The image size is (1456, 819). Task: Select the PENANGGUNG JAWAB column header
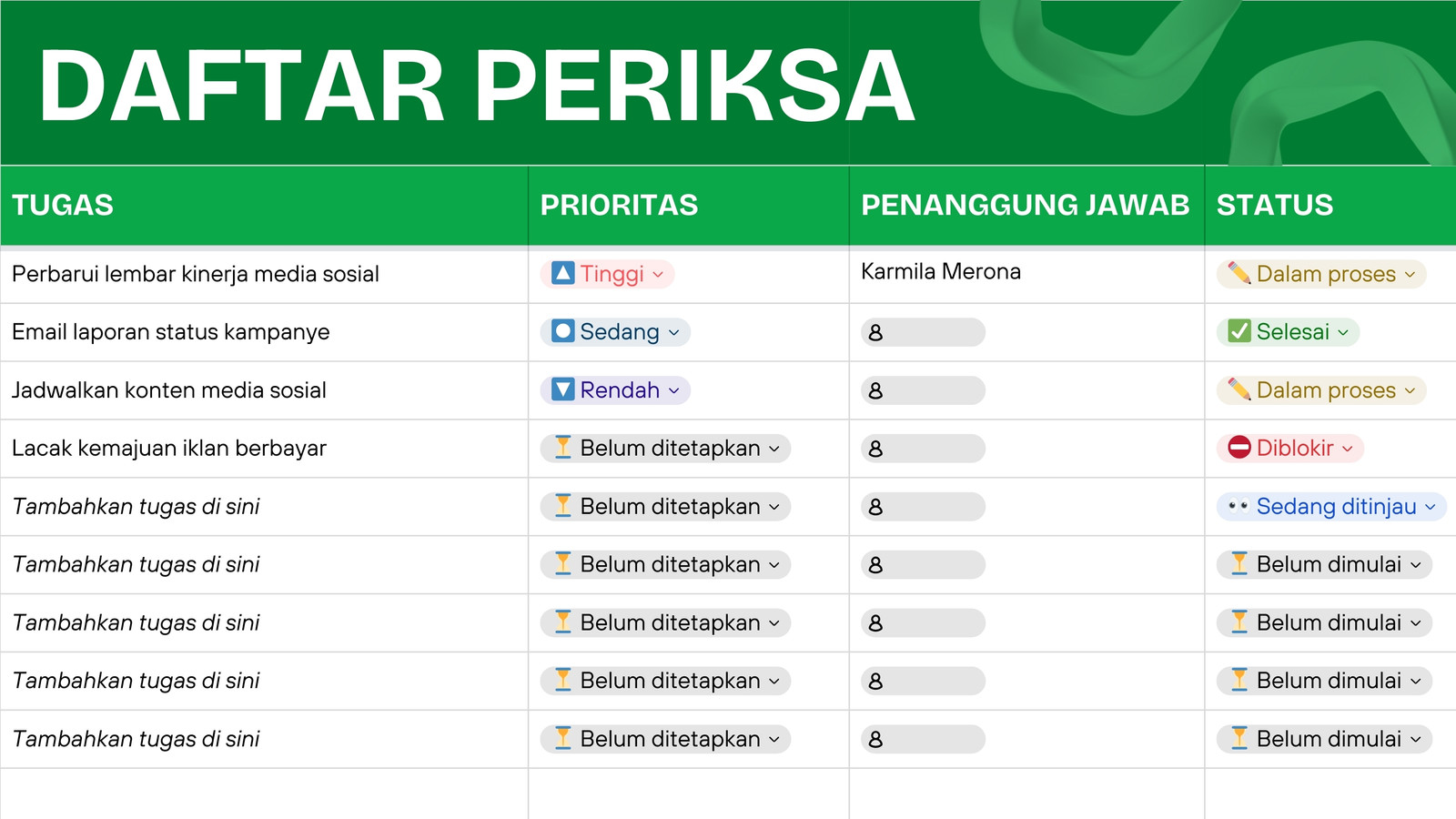[1026, 205]
